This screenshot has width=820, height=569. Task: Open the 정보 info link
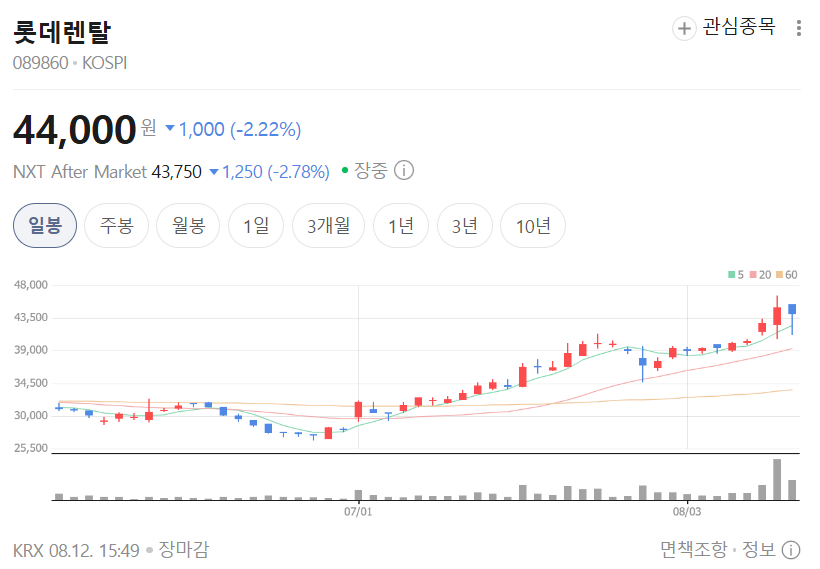tap(759, 549)
